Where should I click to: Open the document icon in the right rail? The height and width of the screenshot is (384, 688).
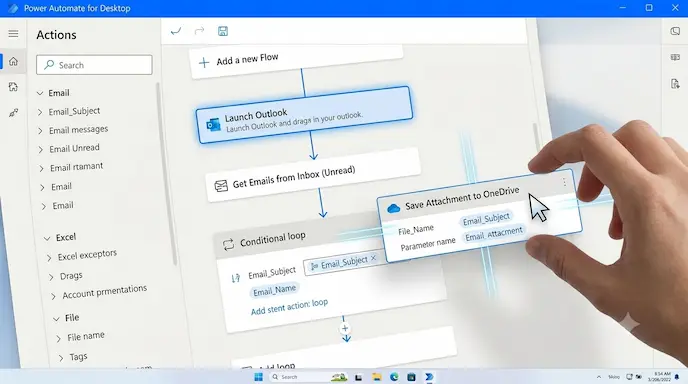tap(675, 83)
